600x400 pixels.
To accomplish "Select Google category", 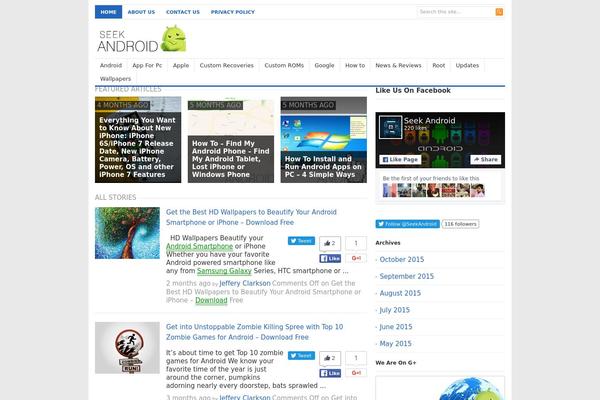I will click(324, 65).
